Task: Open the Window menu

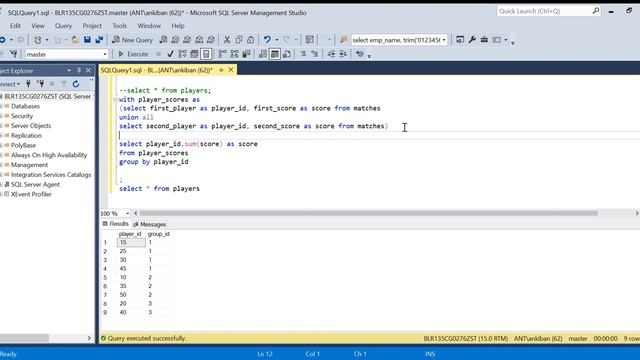Action: point(149,26)
